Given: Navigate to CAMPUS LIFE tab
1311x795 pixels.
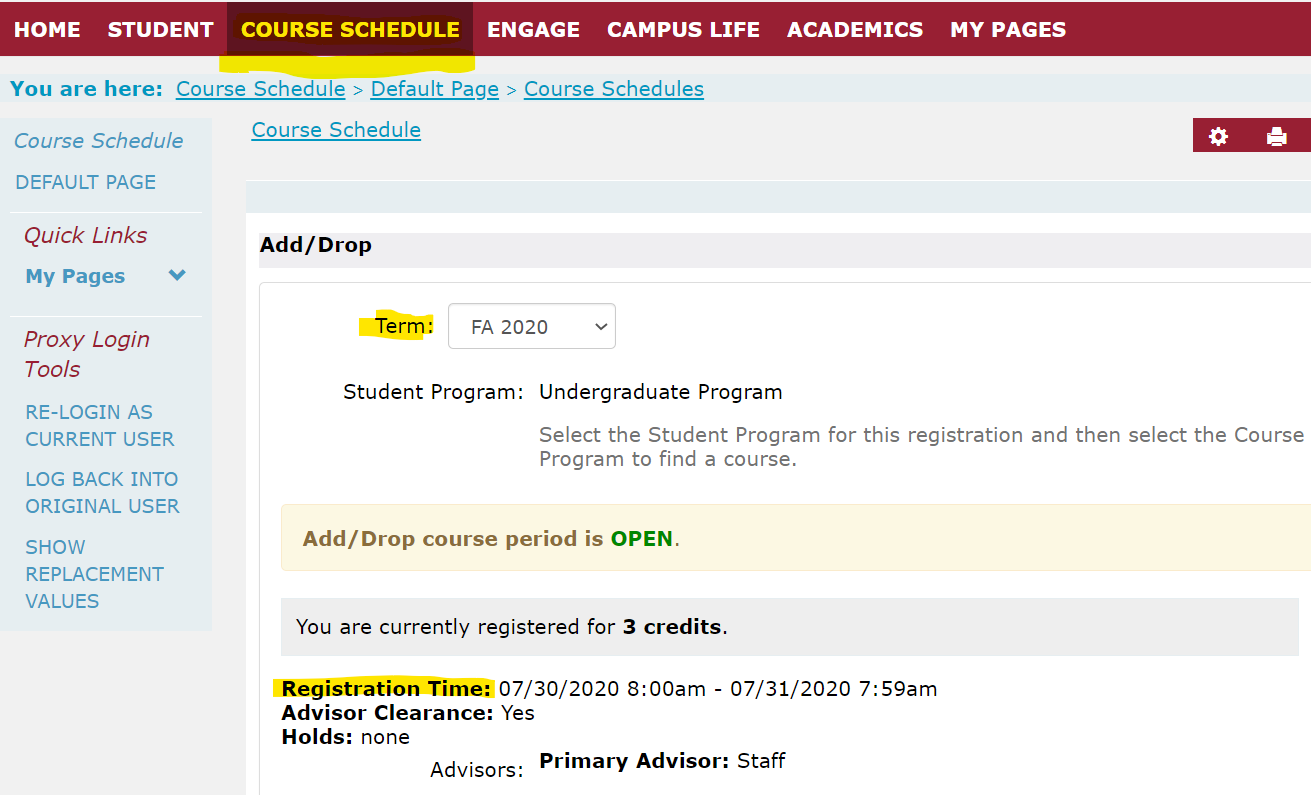Looking at the screenshot, I should (x=683, y=30).
